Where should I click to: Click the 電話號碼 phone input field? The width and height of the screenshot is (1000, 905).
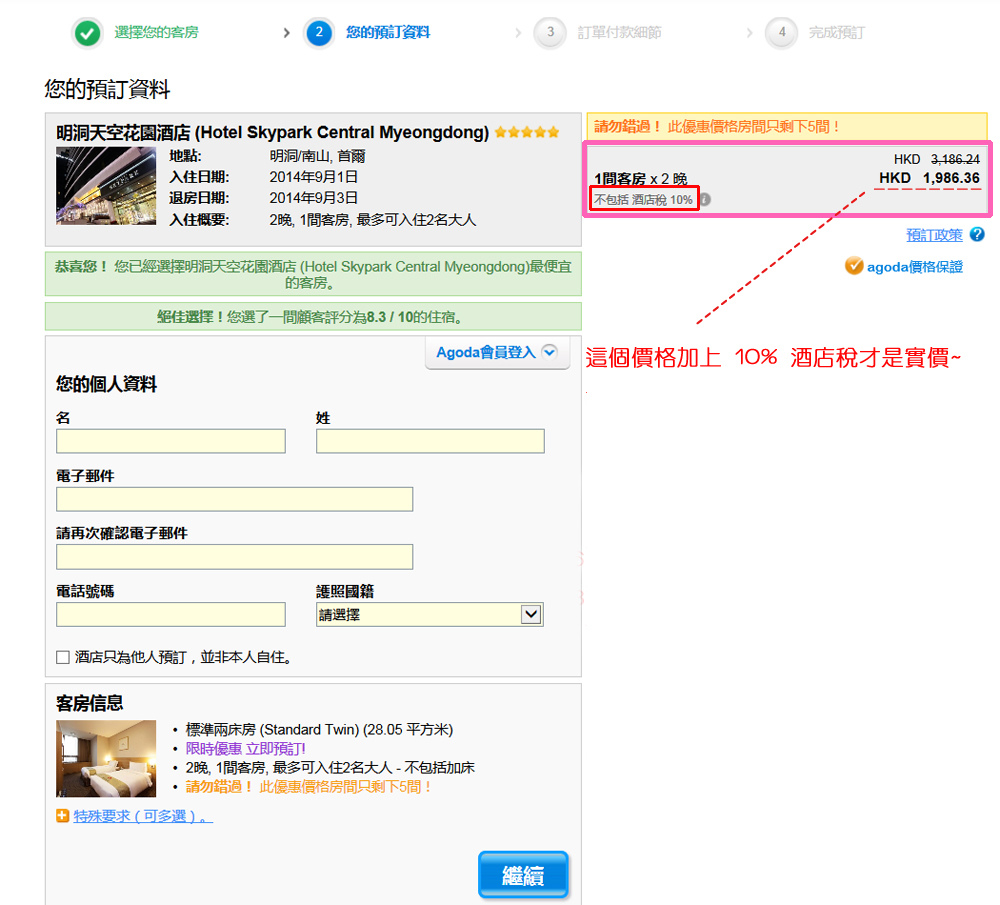coord(171,615)
